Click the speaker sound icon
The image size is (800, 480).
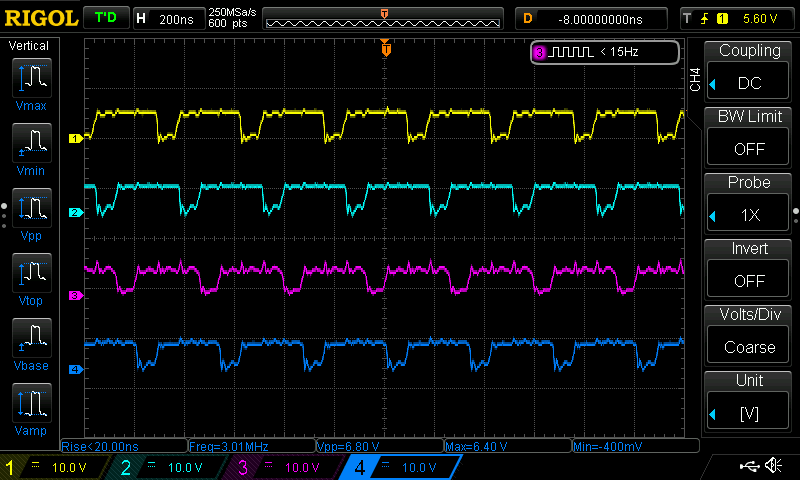(774, 466)
